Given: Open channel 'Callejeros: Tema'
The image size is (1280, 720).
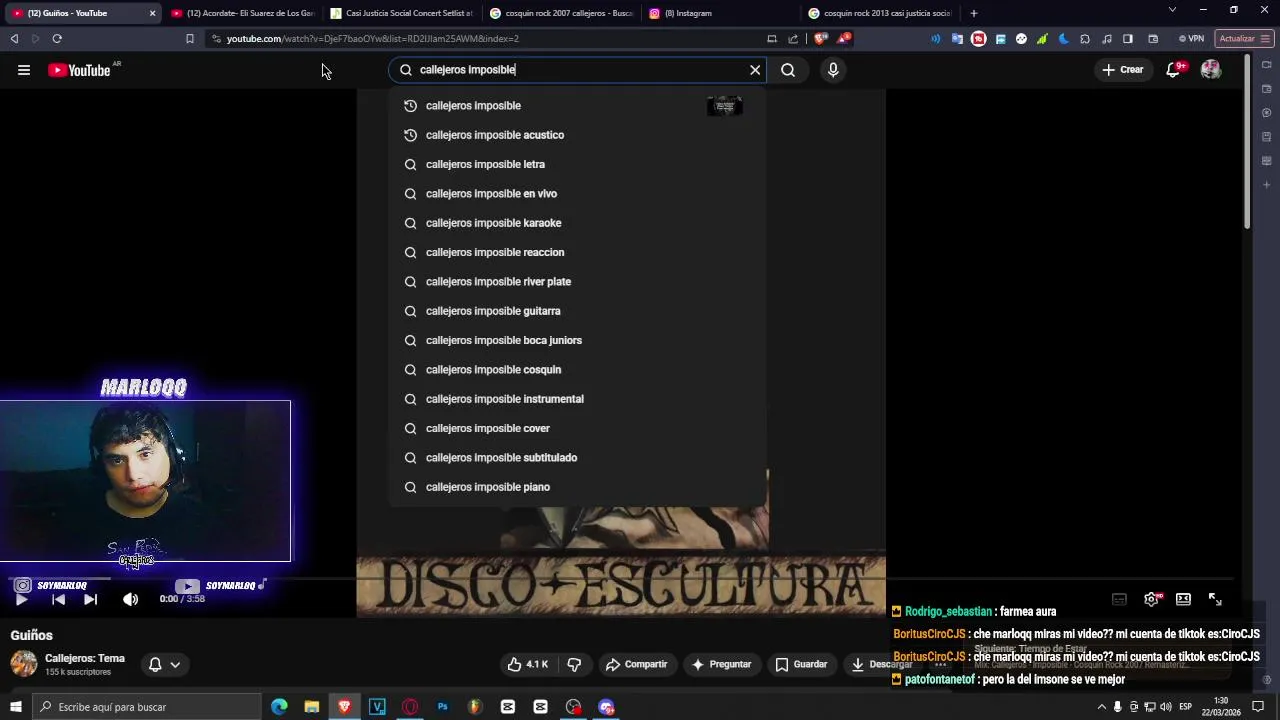Looking at the screenshot, I should click(85, 658).
